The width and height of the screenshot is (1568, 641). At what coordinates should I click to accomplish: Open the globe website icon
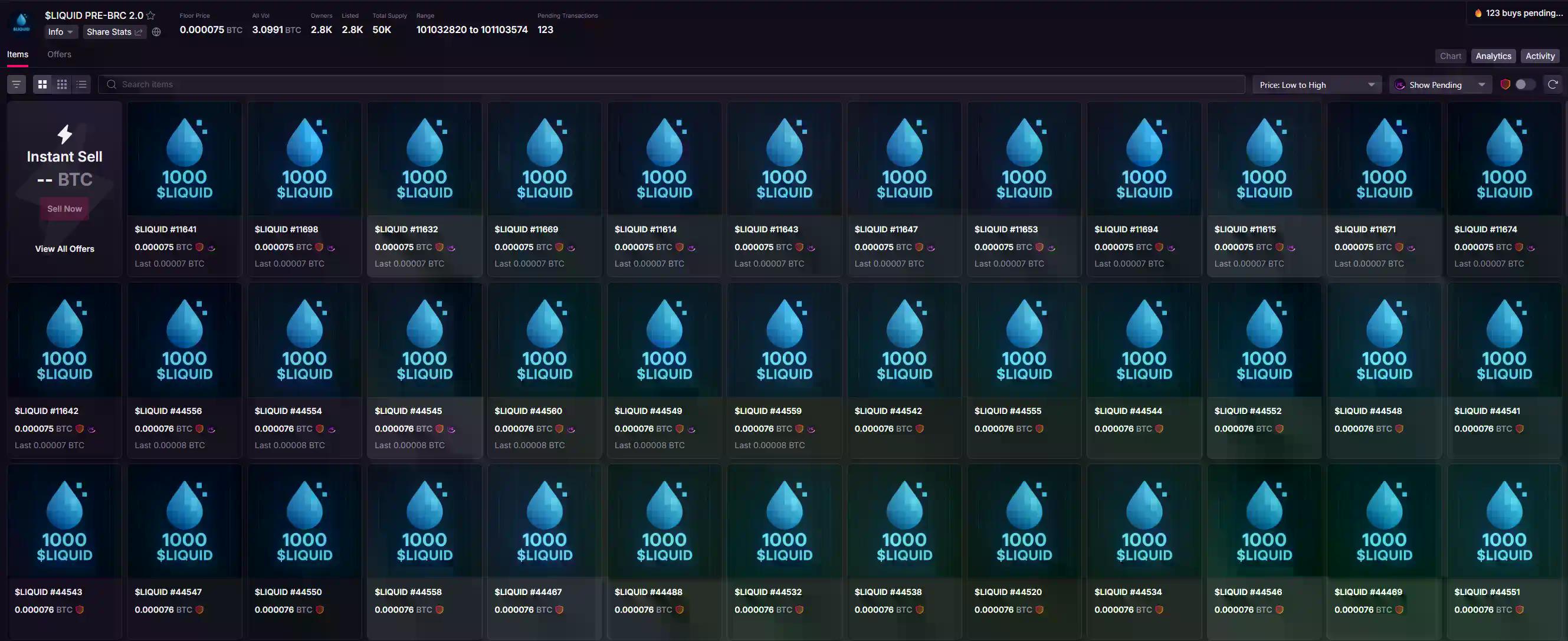pyautogui.click(x=156, y=32)
